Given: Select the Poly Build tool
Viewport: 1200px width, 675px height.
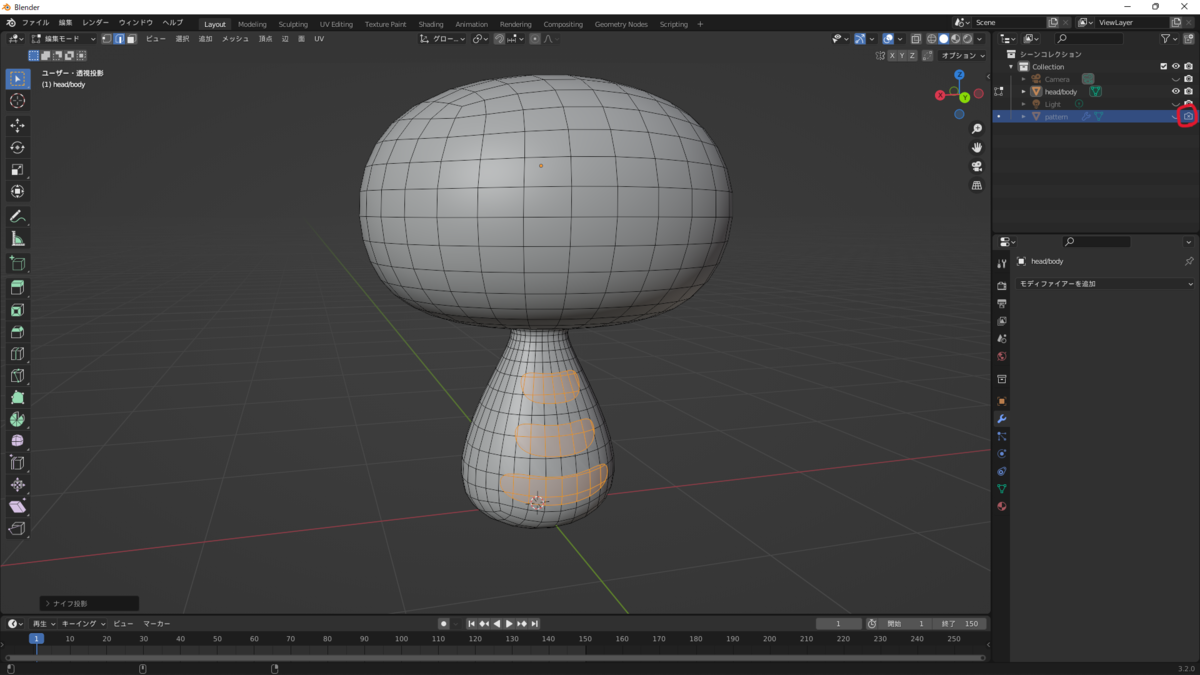Looking at the screenshot, I should point(17,397).
